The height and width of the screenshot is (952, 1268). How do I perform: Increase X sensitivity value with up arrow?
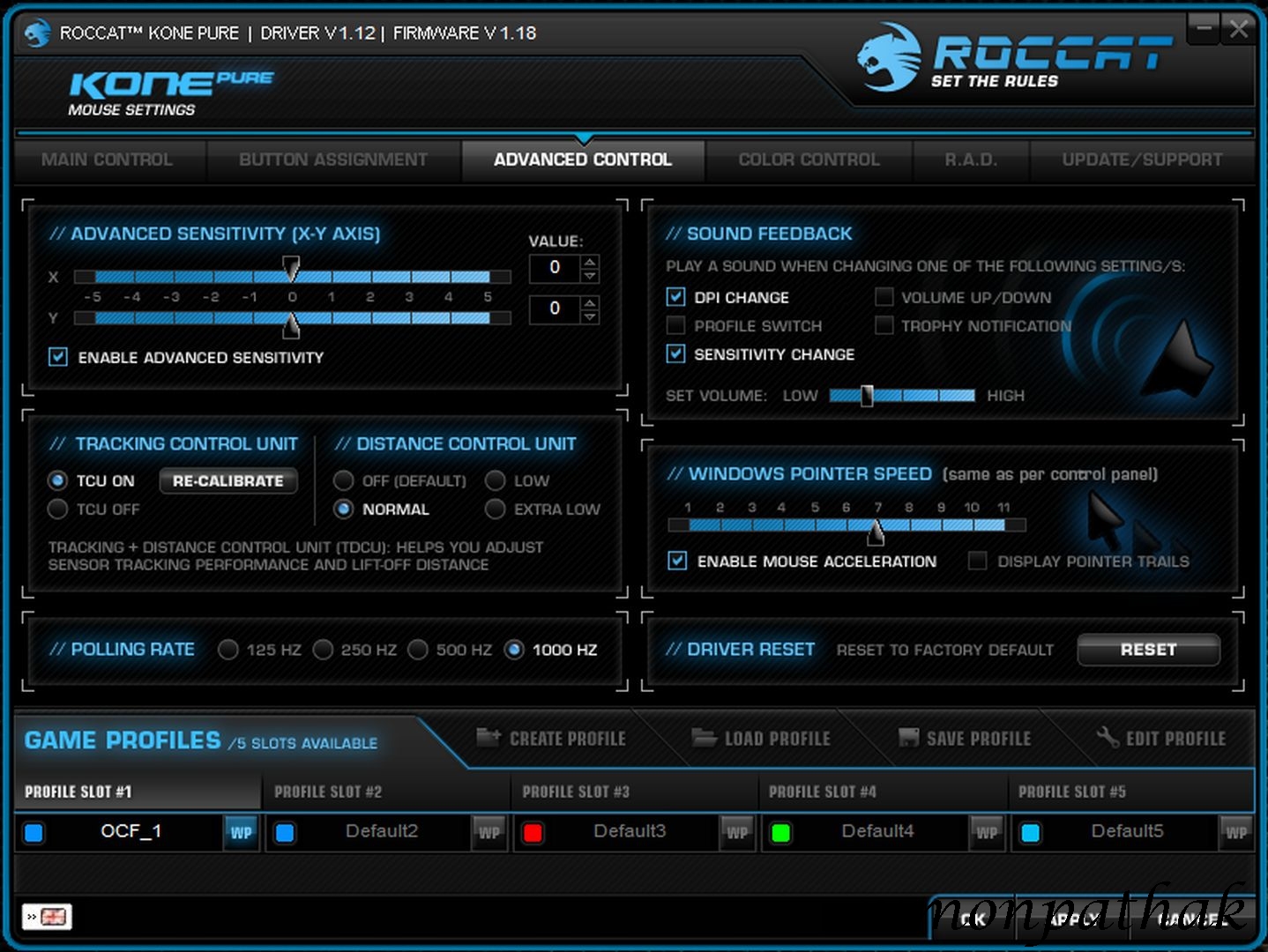coord(590,261)
